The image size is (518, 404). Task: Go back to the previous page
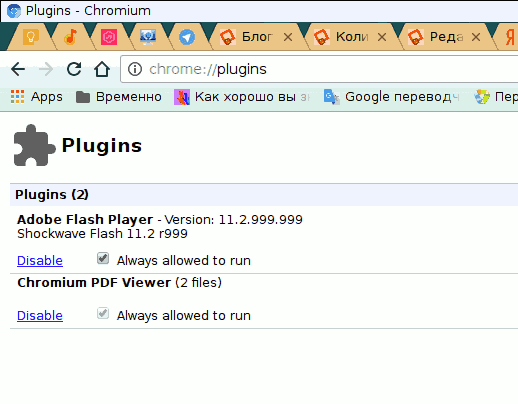point(18,69)
